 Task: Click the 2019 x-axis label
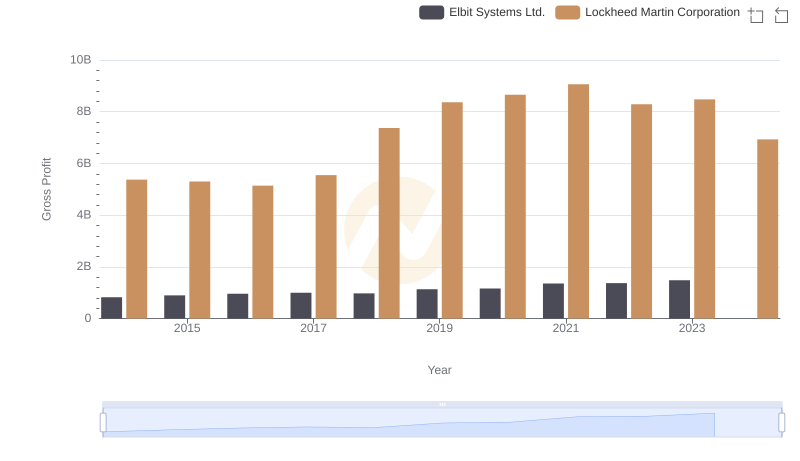click(439, 328)
